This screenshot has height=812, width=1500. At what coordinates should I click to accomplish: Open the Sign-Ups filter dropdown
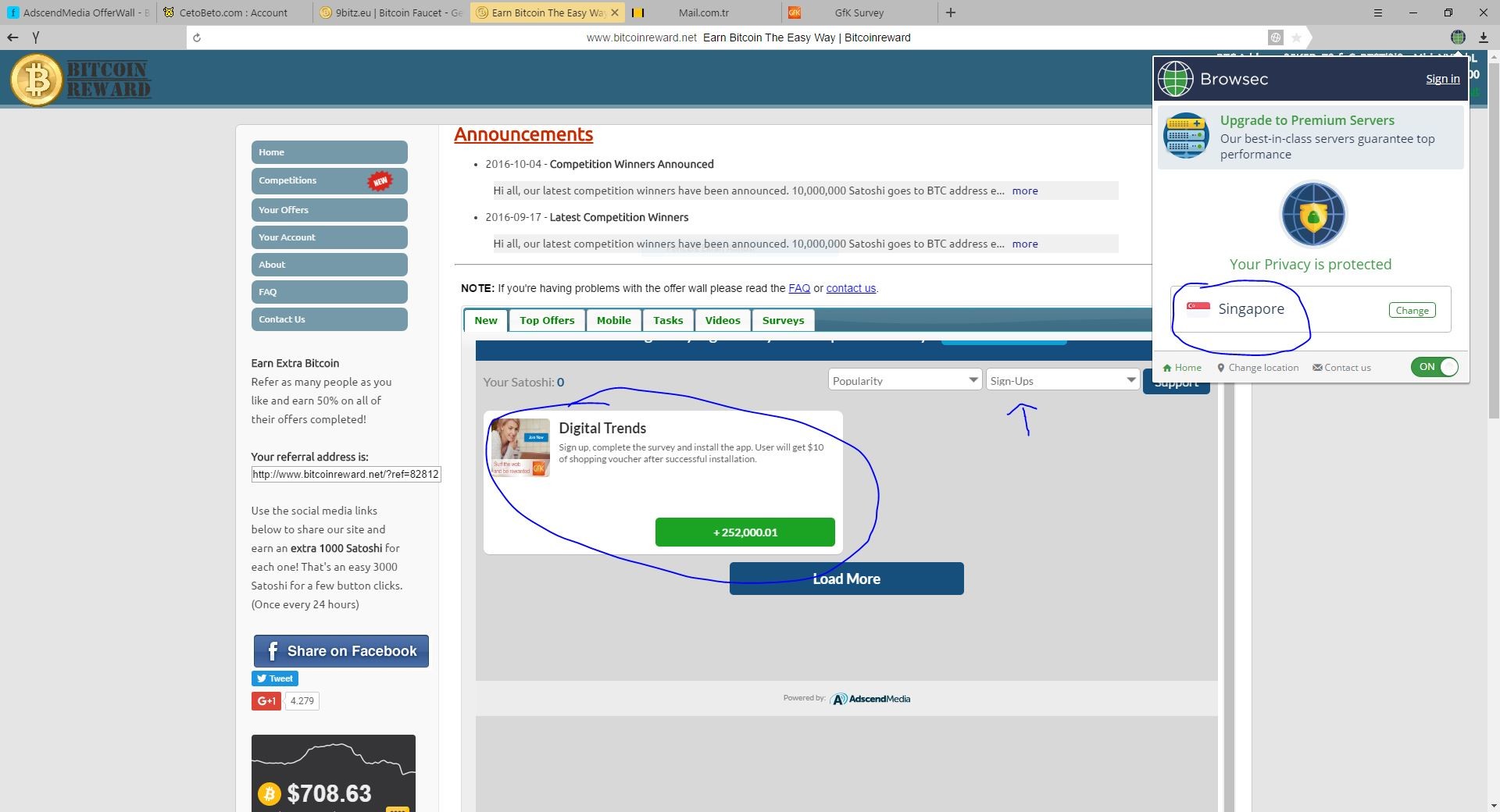1062,380
